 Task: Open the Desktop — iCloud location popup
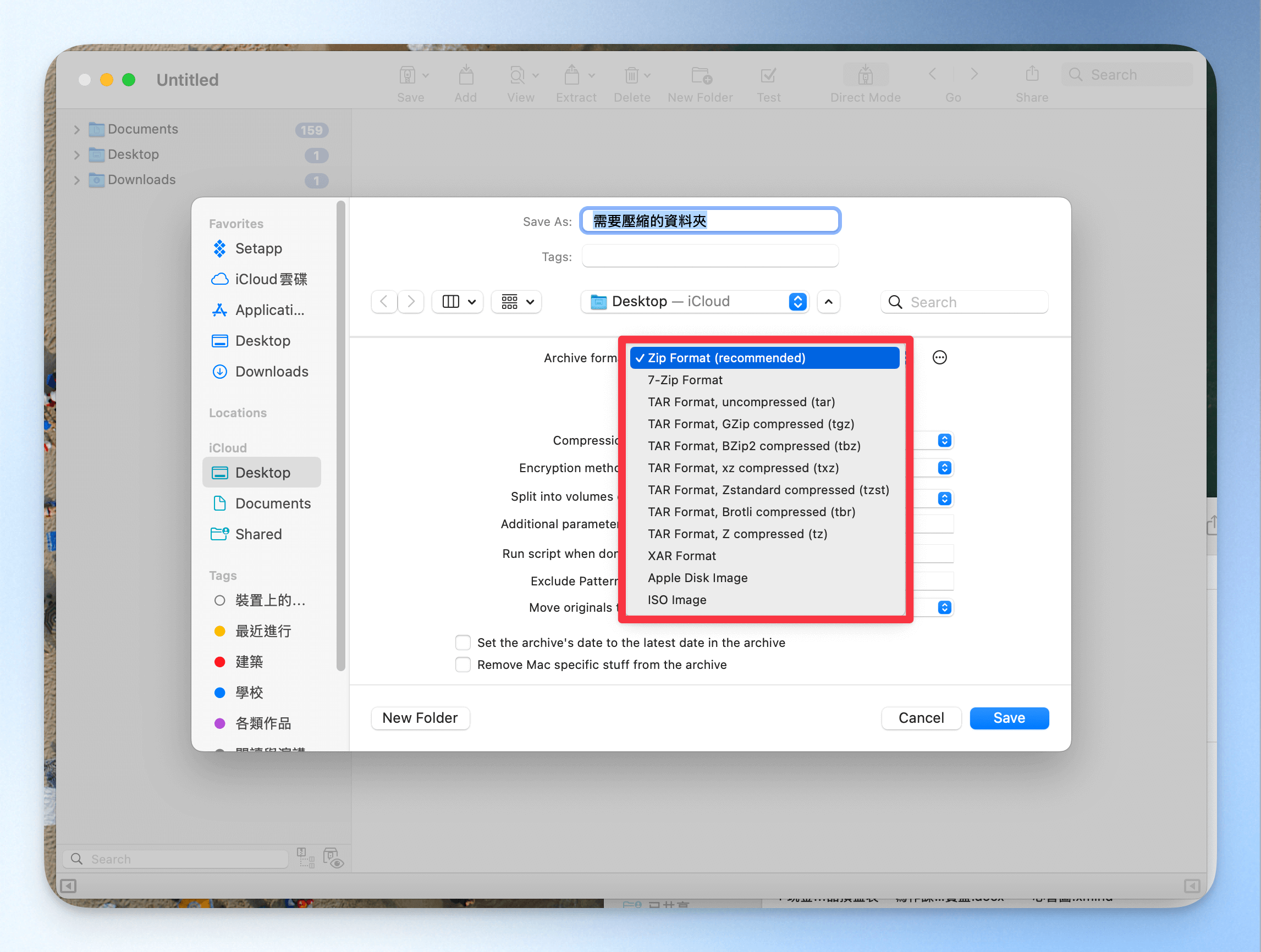695,301
